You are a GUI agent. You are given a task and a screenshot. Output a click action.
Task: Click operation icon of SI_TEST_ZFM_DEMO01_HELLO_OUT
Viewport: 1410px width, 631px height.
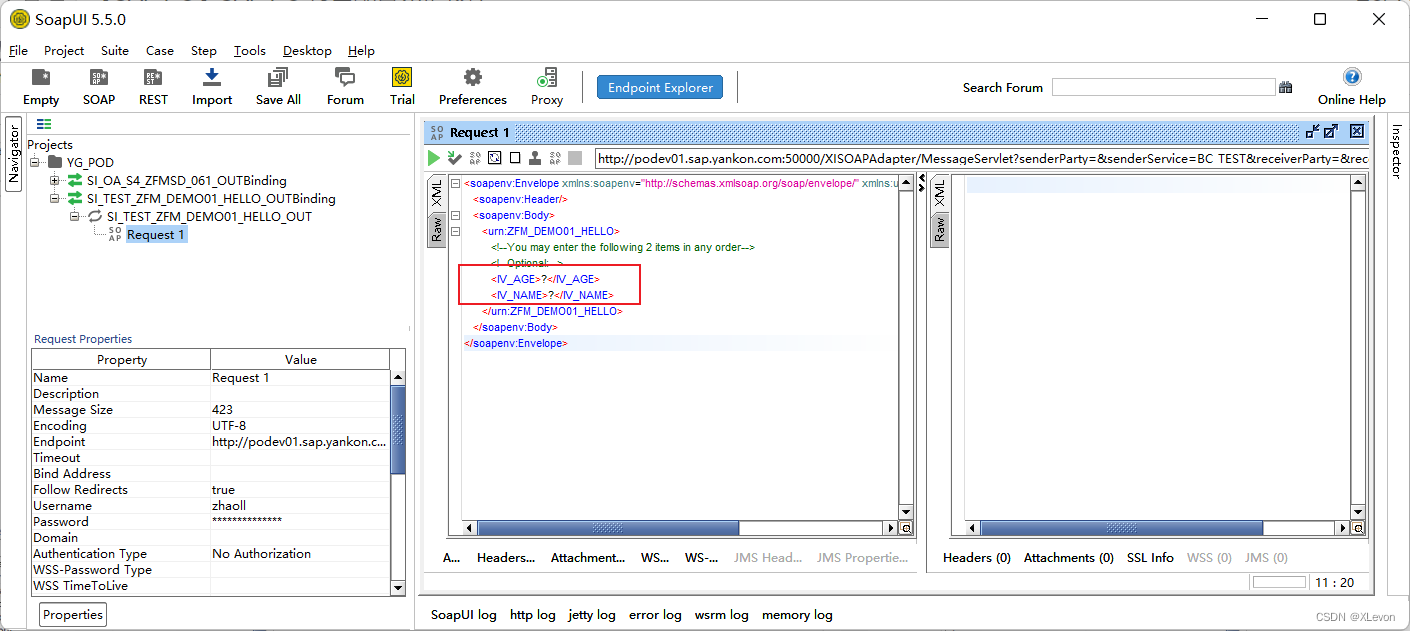95,216
